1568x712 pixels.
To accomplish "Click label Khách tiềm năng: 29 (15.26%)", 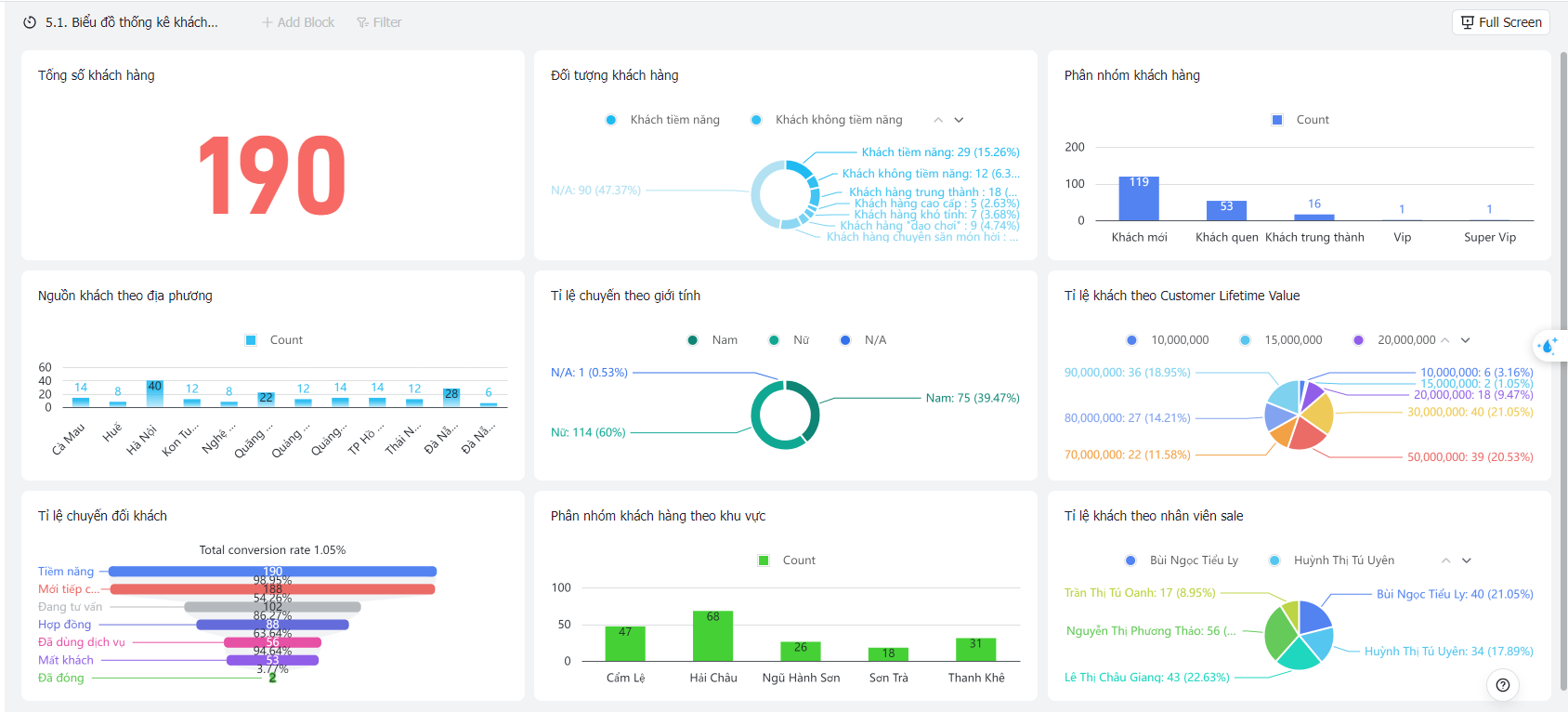I will tap(940, 152).
